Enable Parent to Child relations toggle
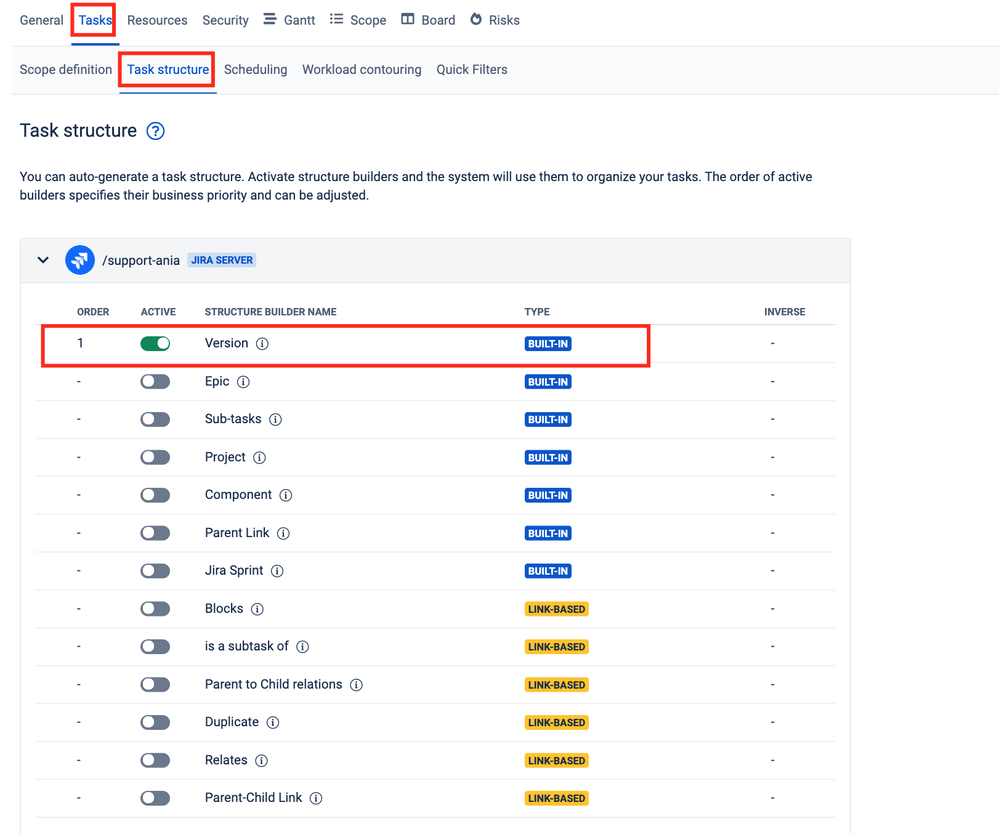Image resolution: width=999 pixels, height=834 pixels. coord(155,685)
